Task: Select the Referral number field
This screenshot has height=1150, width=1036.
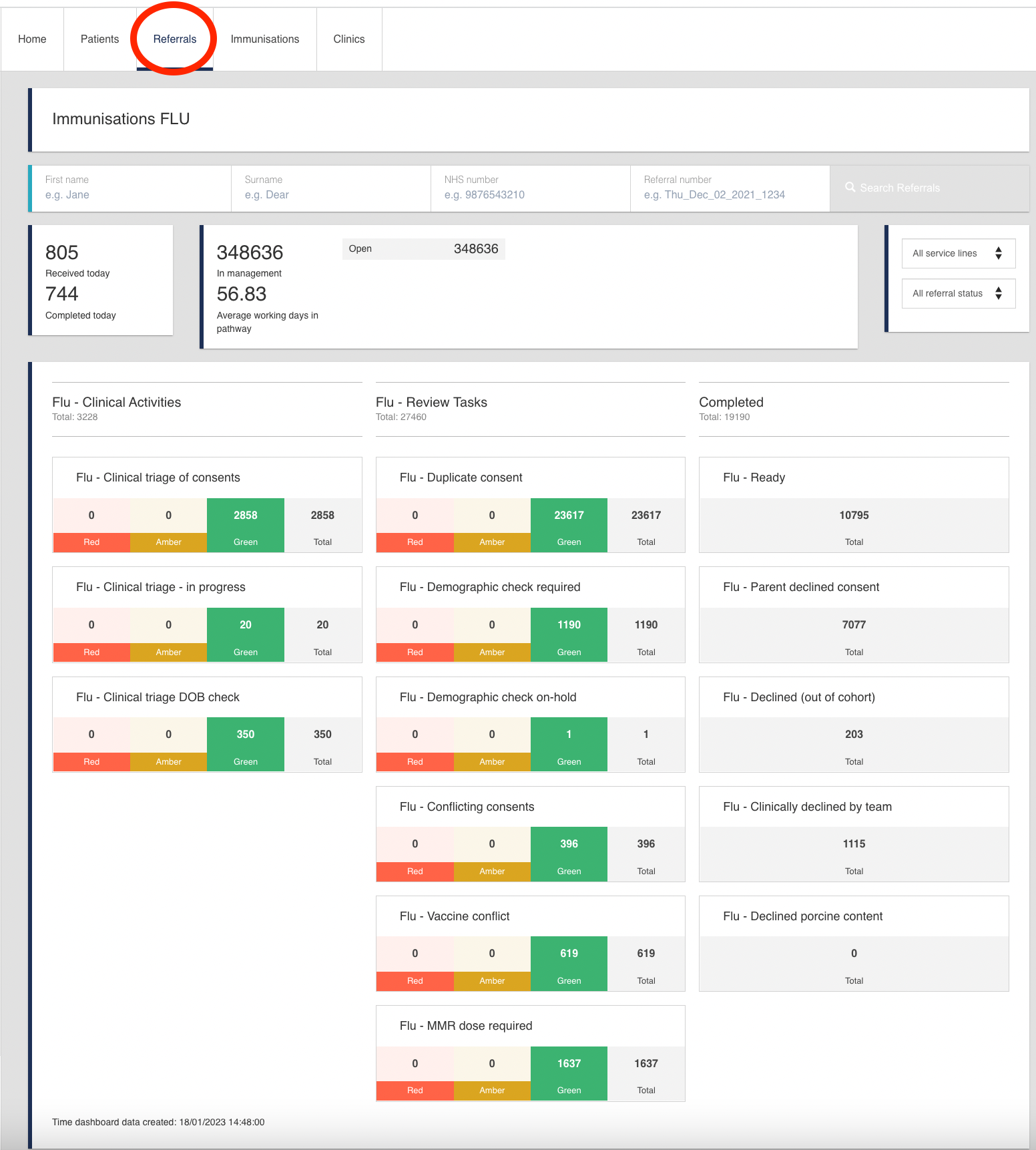Action: [730, 194]
